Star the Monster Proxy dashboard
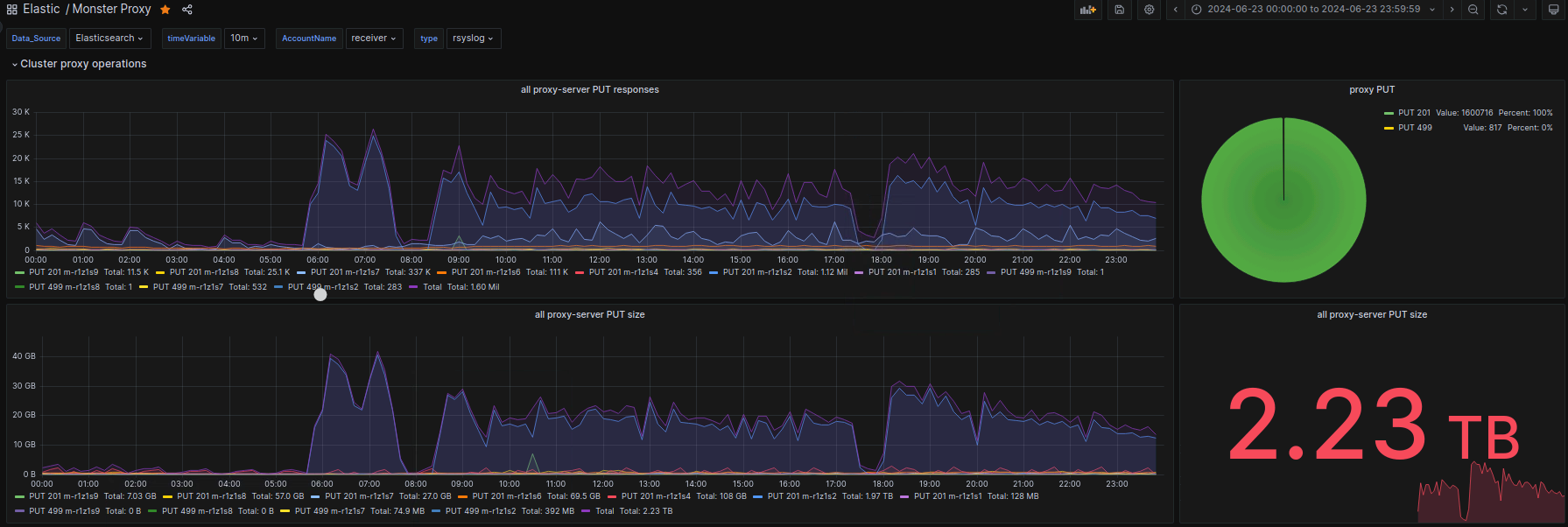Screen dimensions: 1568x527 pyautogui.click(x=165, y=10)
